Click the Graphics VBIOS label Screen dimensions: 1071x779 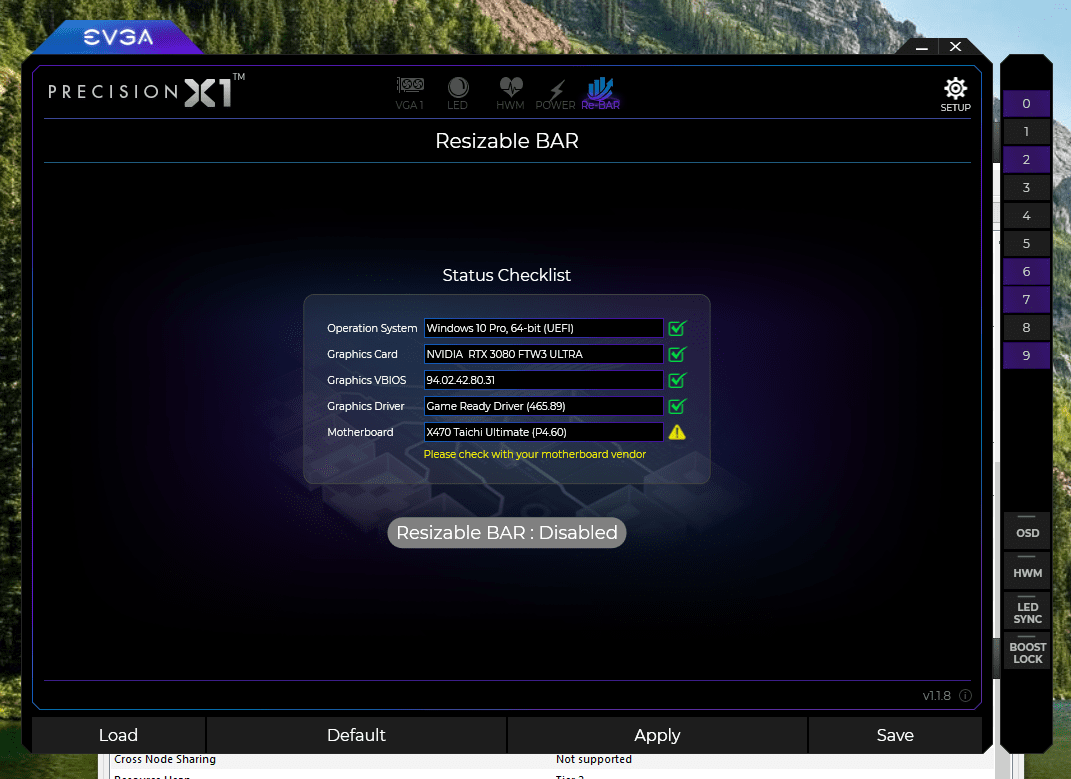(366, 380)
